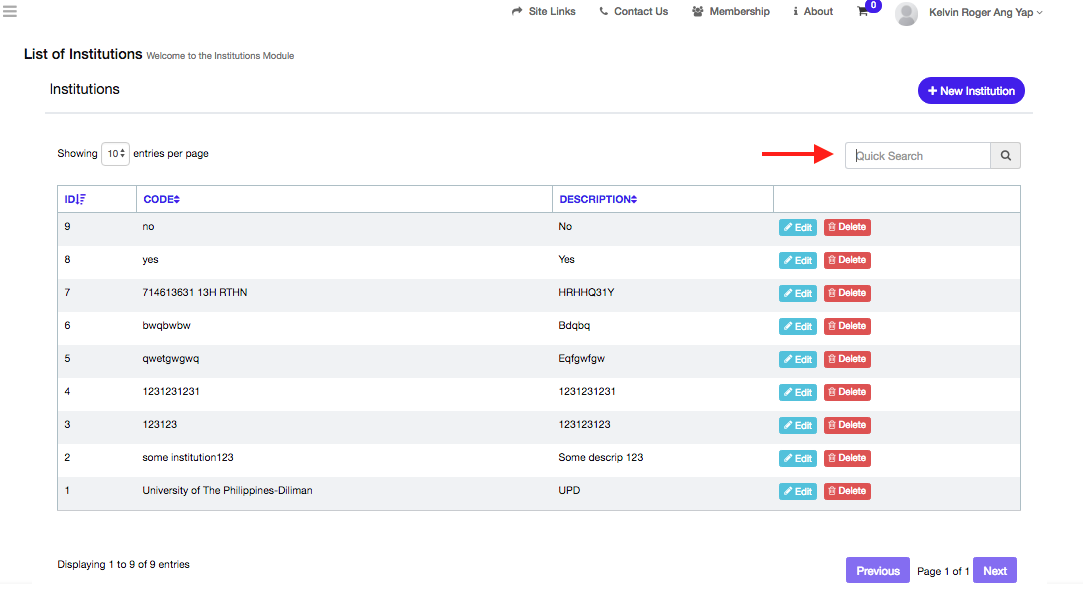The image size is (1083, 604).
Task: Open the Site Links menu
Action: pyautogui.click(x=543, y=12)
